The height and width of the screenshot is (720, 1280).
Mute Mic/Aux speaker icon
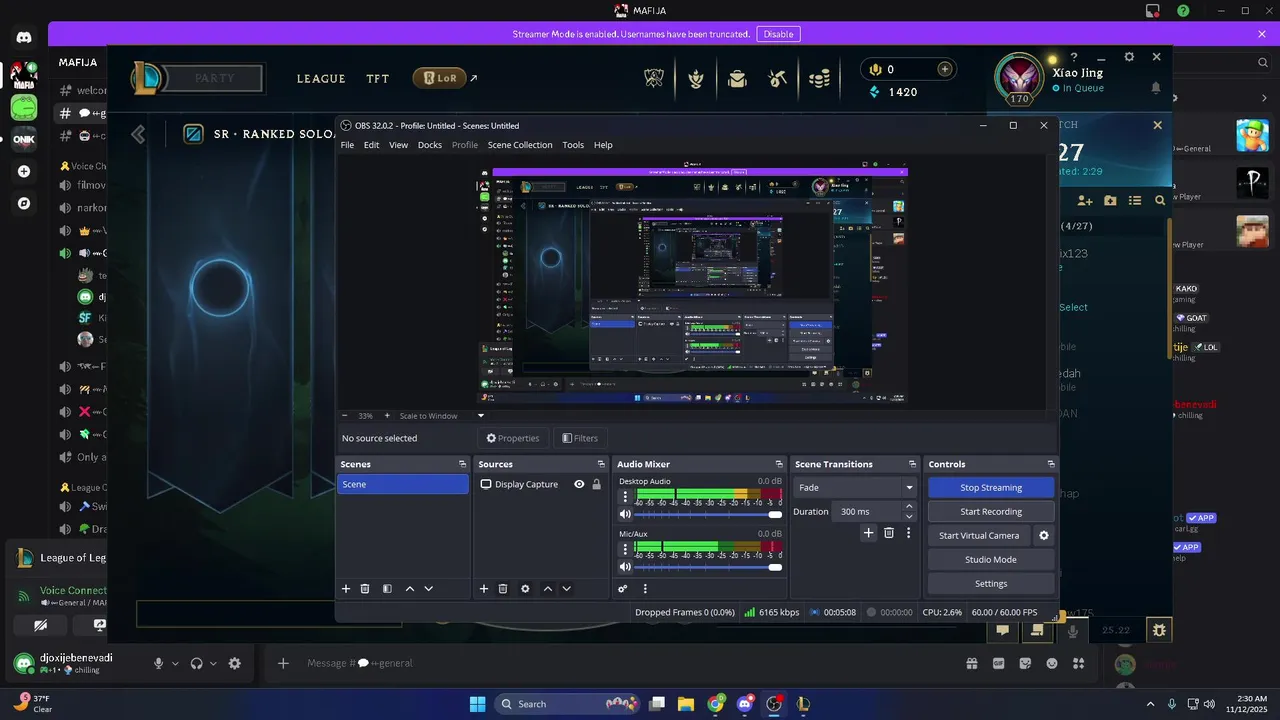click(625, 567)
